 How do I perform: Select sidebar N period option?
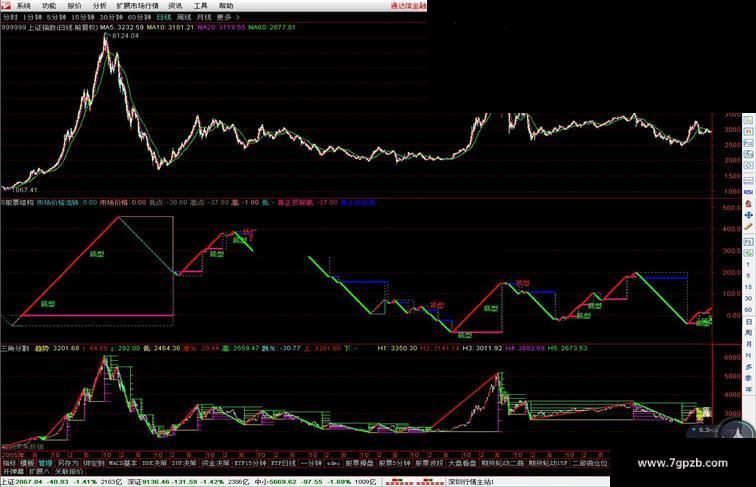[749, 355]
